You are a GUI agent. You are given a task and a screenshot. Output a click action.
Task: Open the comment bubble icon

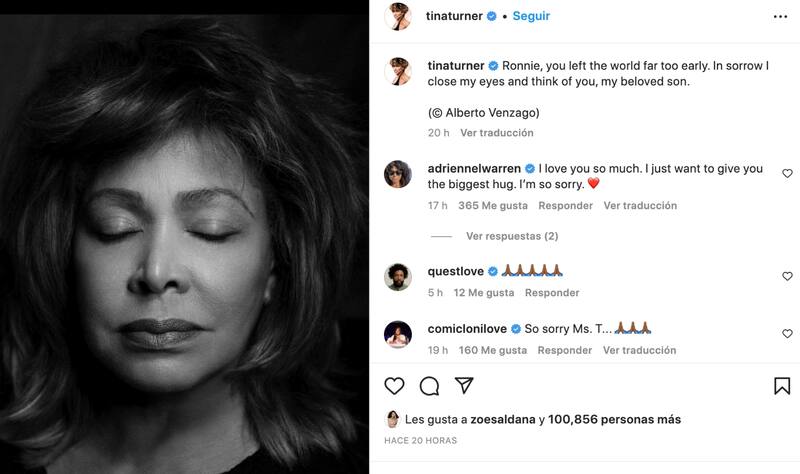pos(429,386)
